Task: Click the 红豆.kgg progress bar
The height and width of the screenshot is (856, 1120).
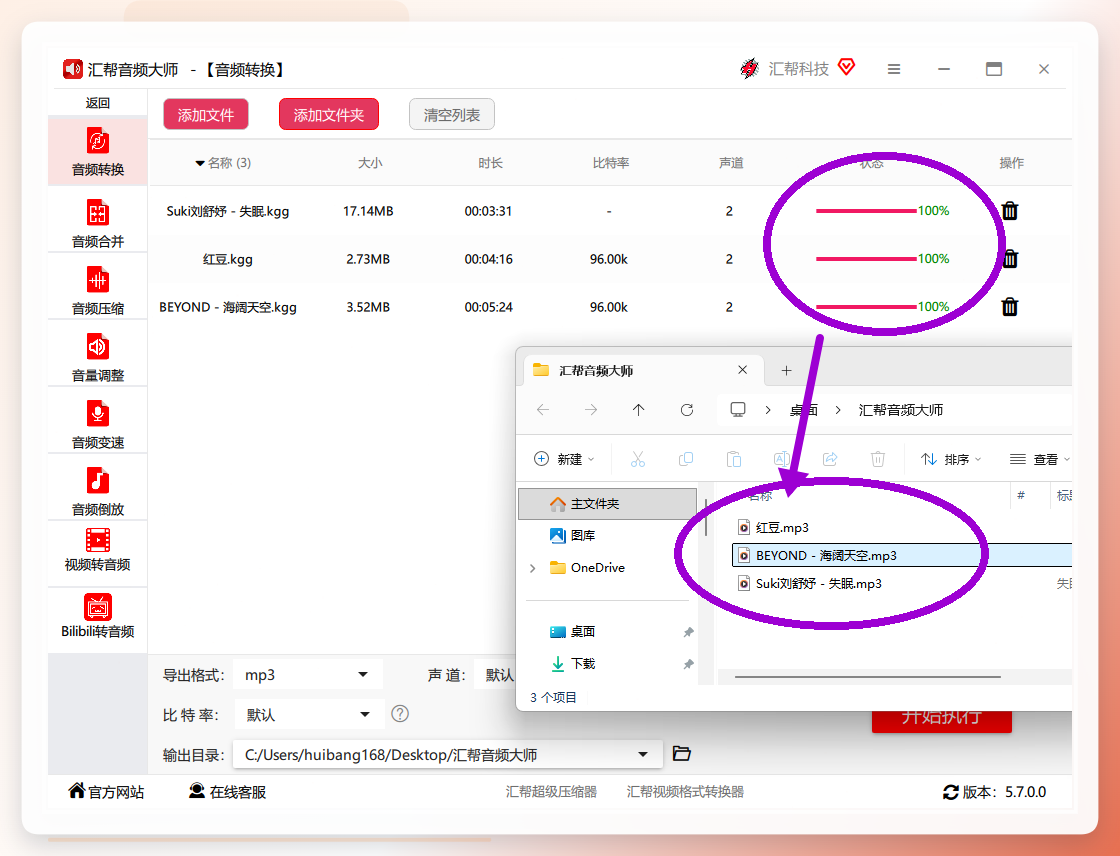Action: coord(866,259)
